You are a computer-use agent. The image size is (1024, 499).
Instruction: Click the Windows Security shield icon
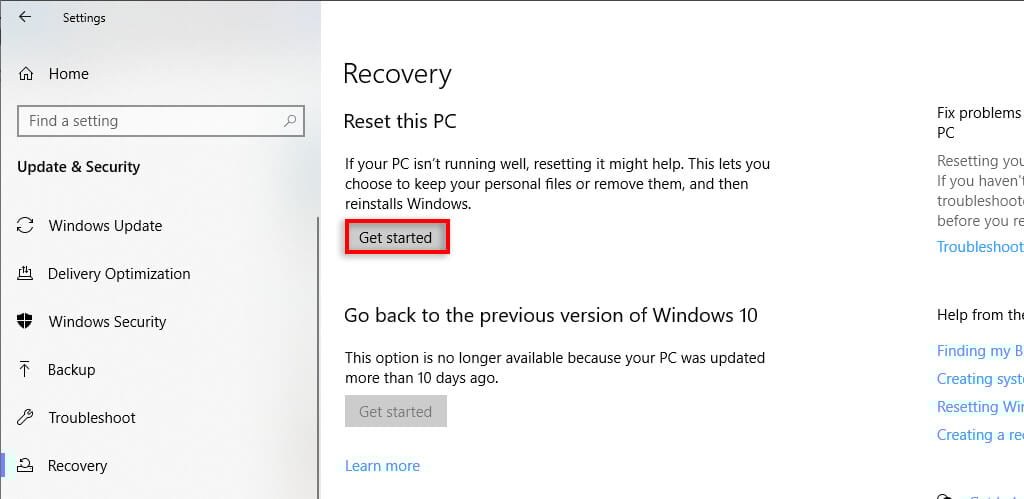[26, 322]
